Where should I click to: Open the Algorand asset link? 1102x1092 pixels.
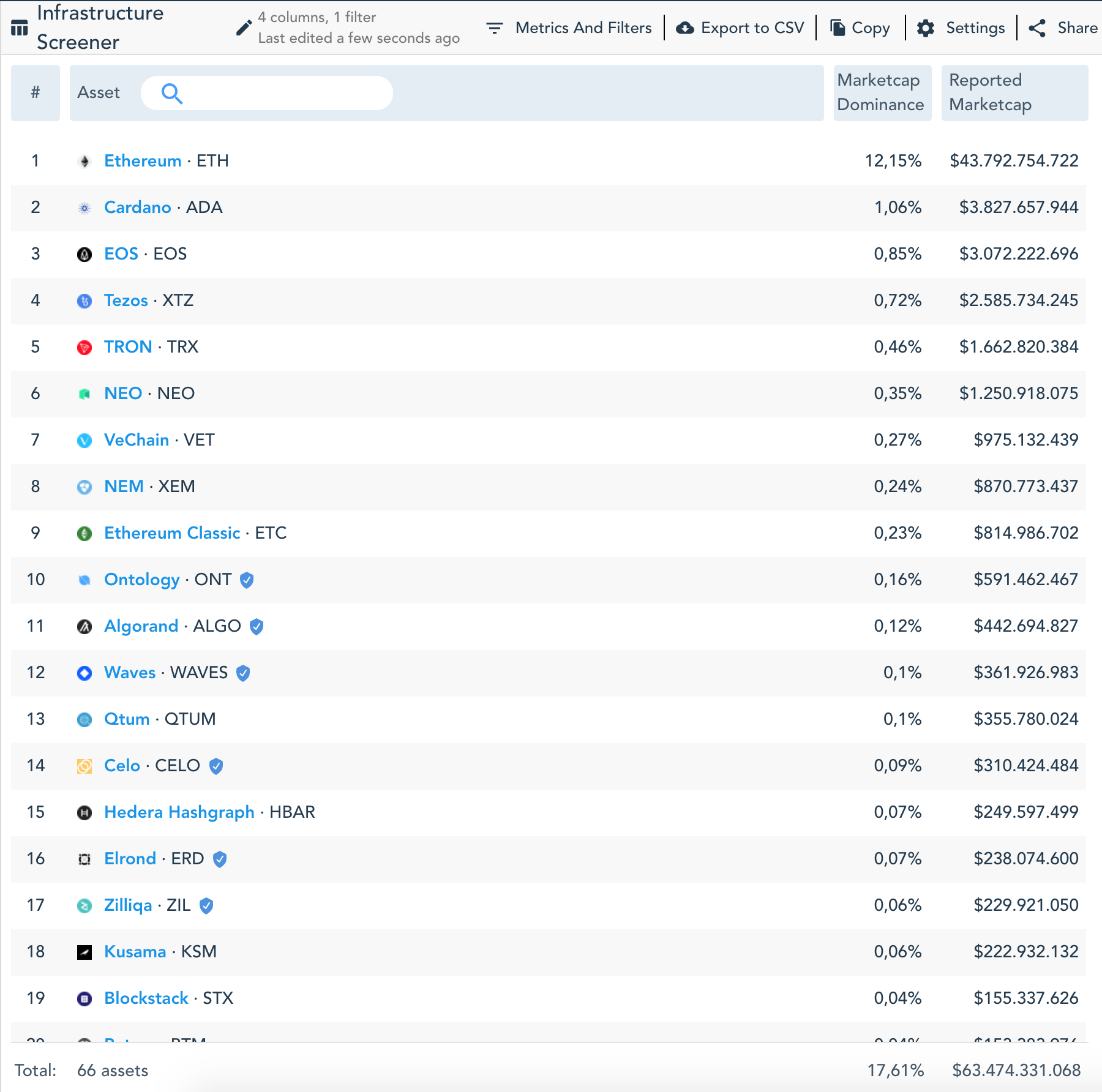141,626
